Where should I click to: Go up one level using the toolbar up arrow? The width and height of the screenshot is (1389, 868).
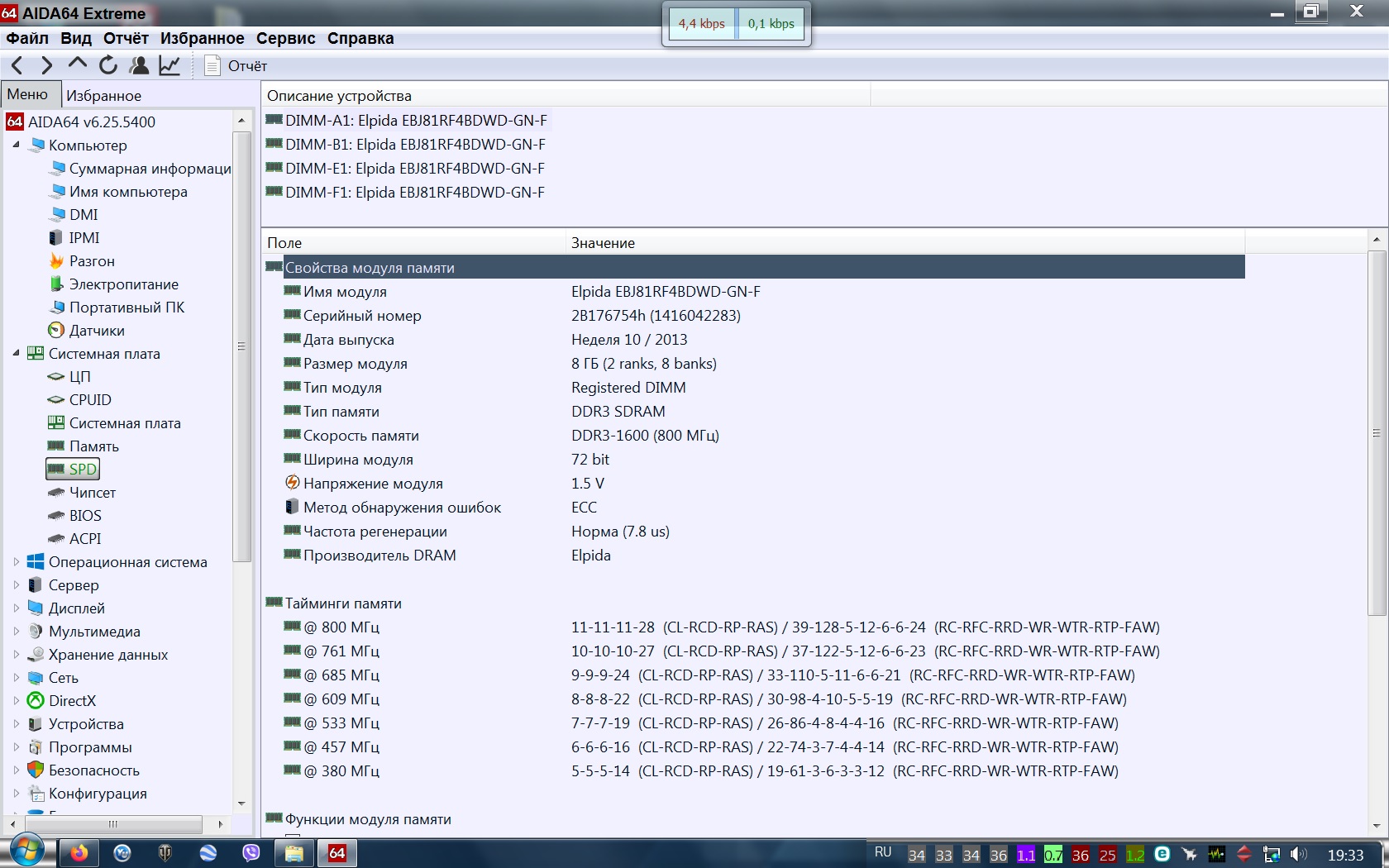tap(77, 64)
